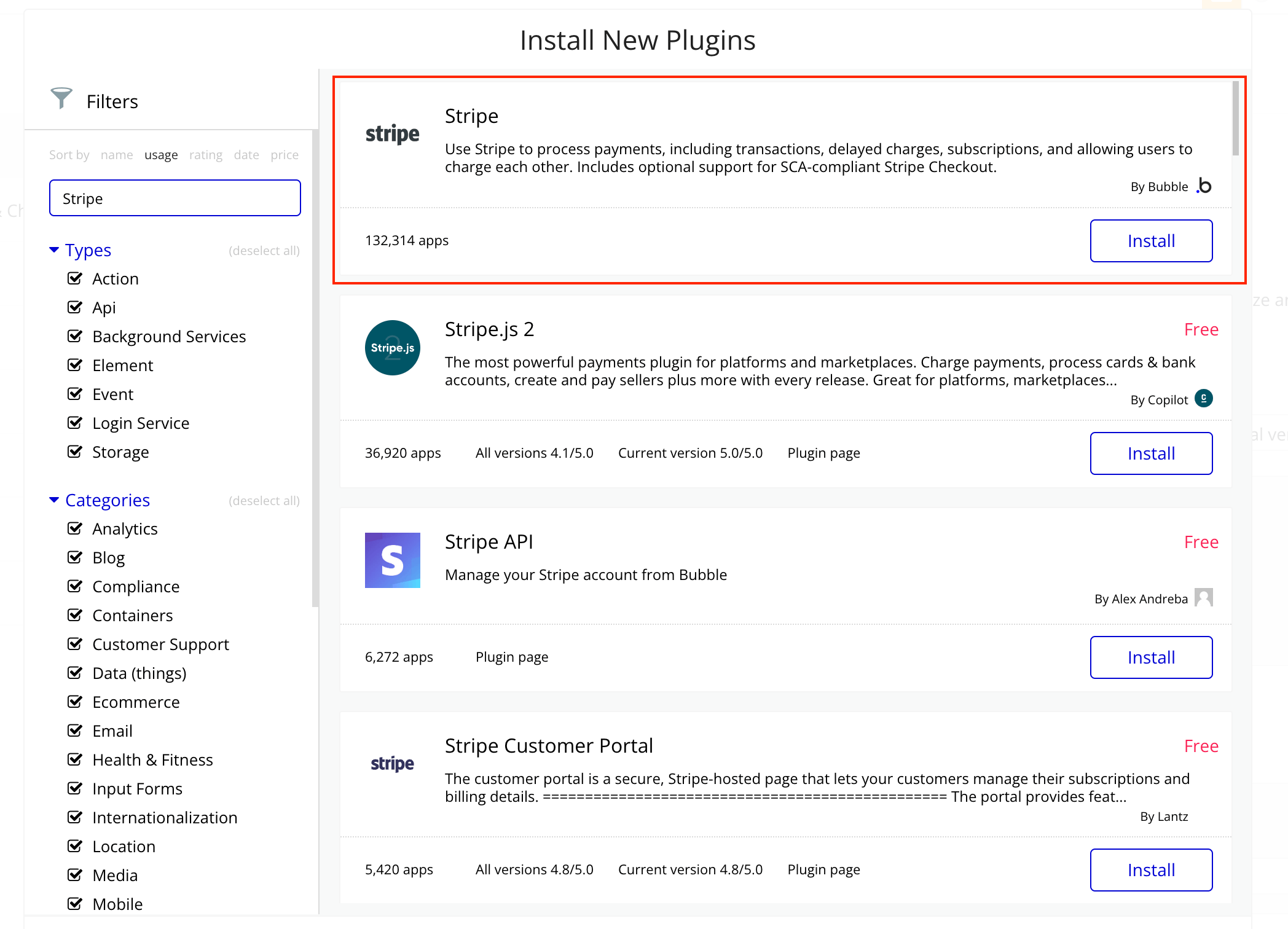Toggle the Event type checkbox
This screenshot has height=929, width=1288.
(75, 394)
